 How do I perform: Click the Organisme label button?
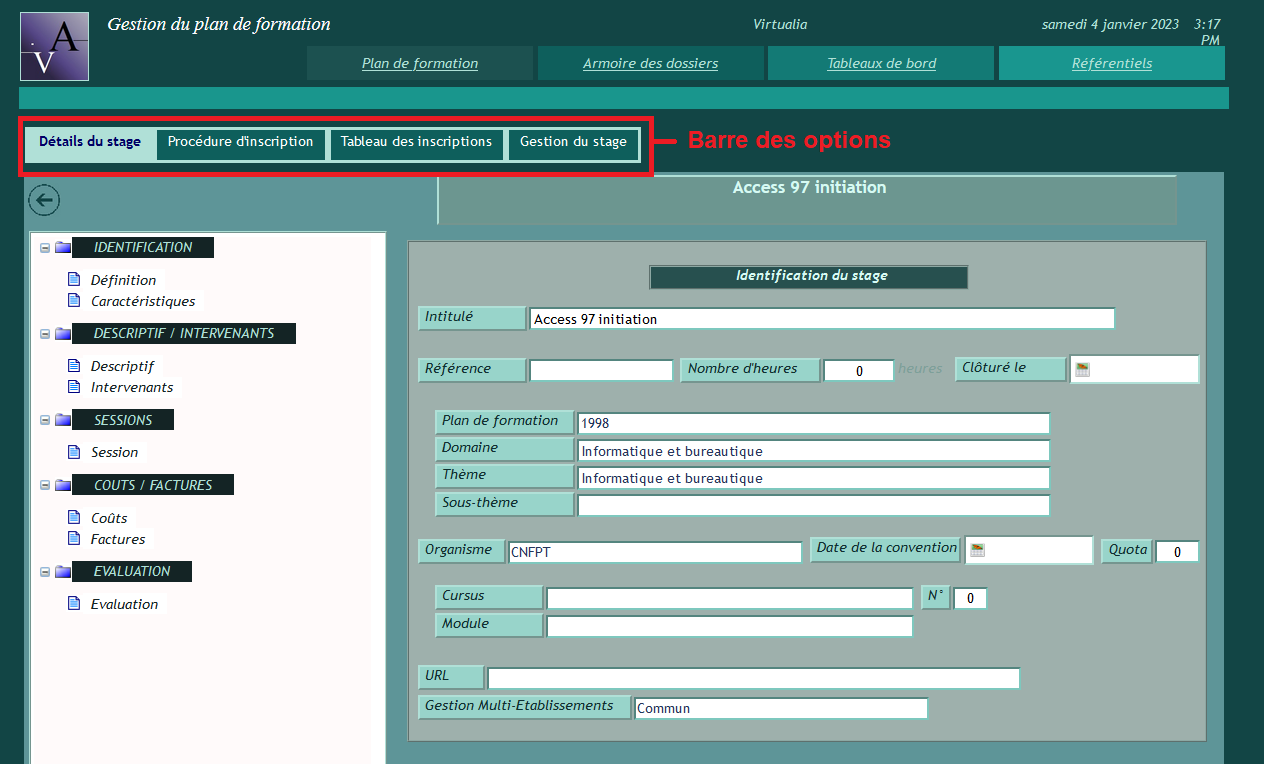(x=459, y=550)
